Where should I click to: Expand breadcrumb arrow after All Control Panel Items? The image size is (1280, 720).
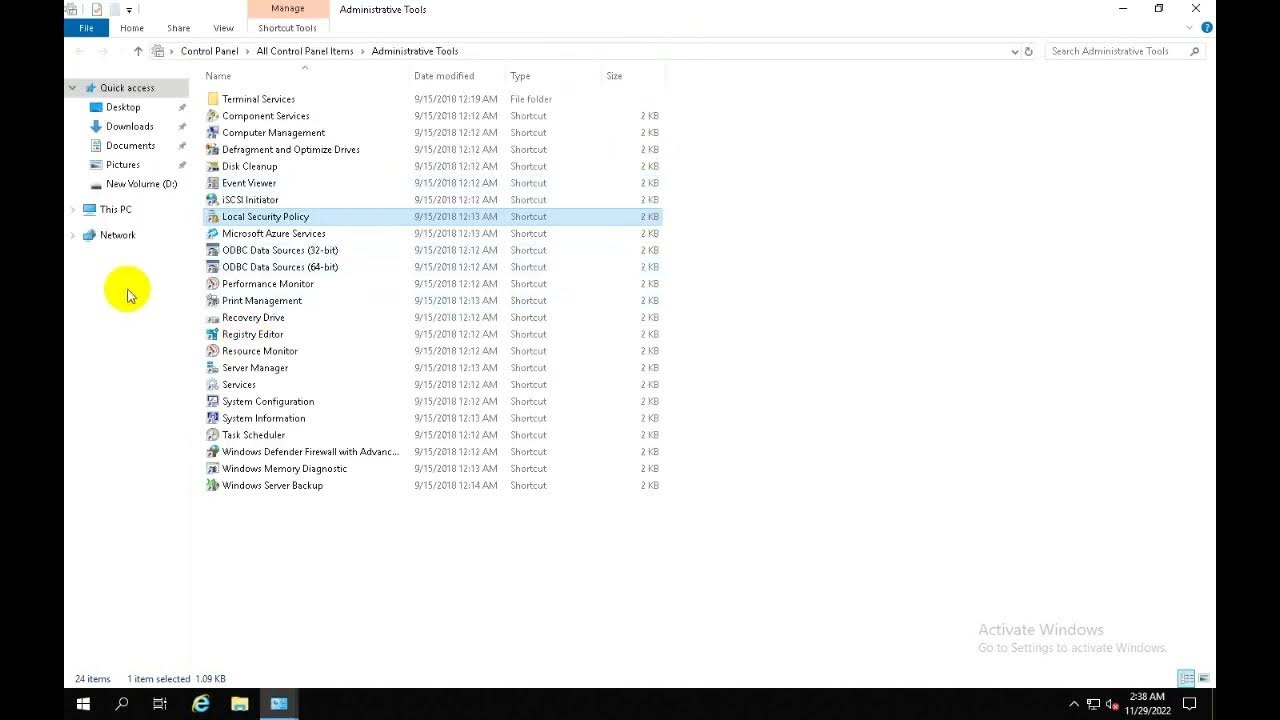click(x=363, y=51)
